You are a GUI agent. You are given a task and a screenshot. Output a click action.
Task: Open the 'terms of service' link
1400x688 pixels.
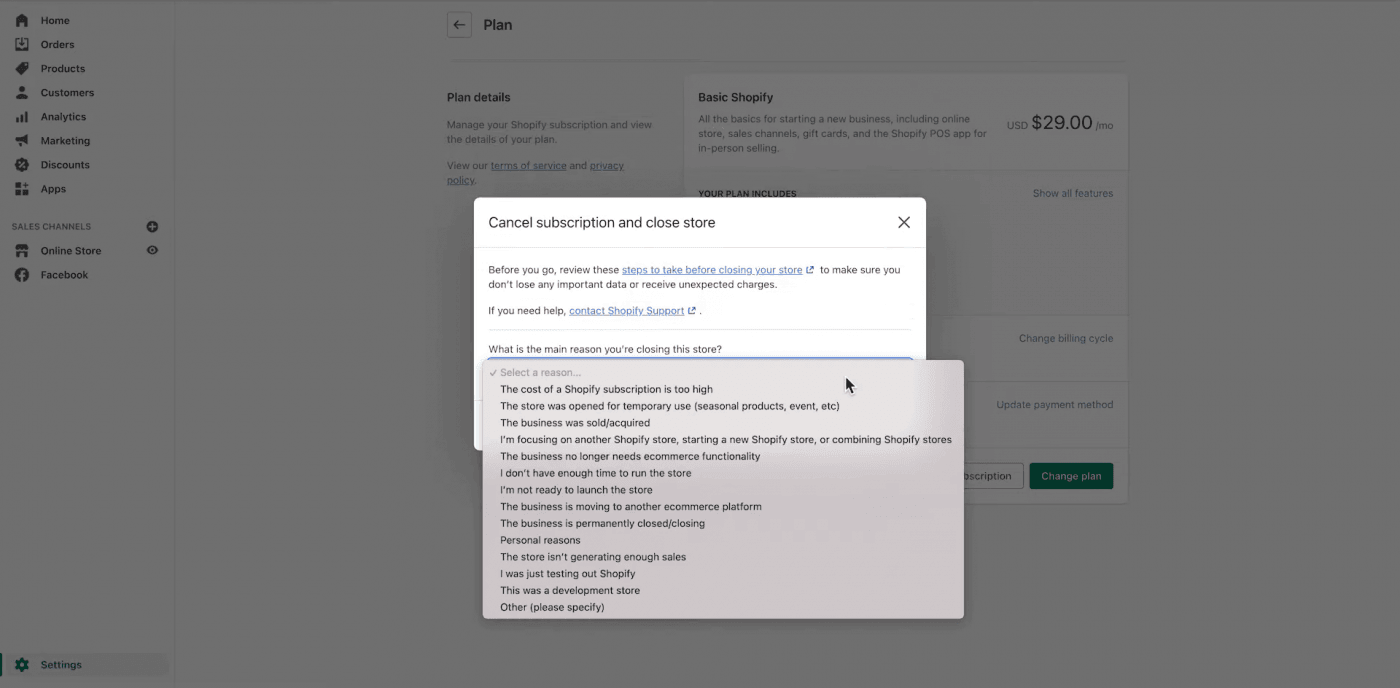528,166
